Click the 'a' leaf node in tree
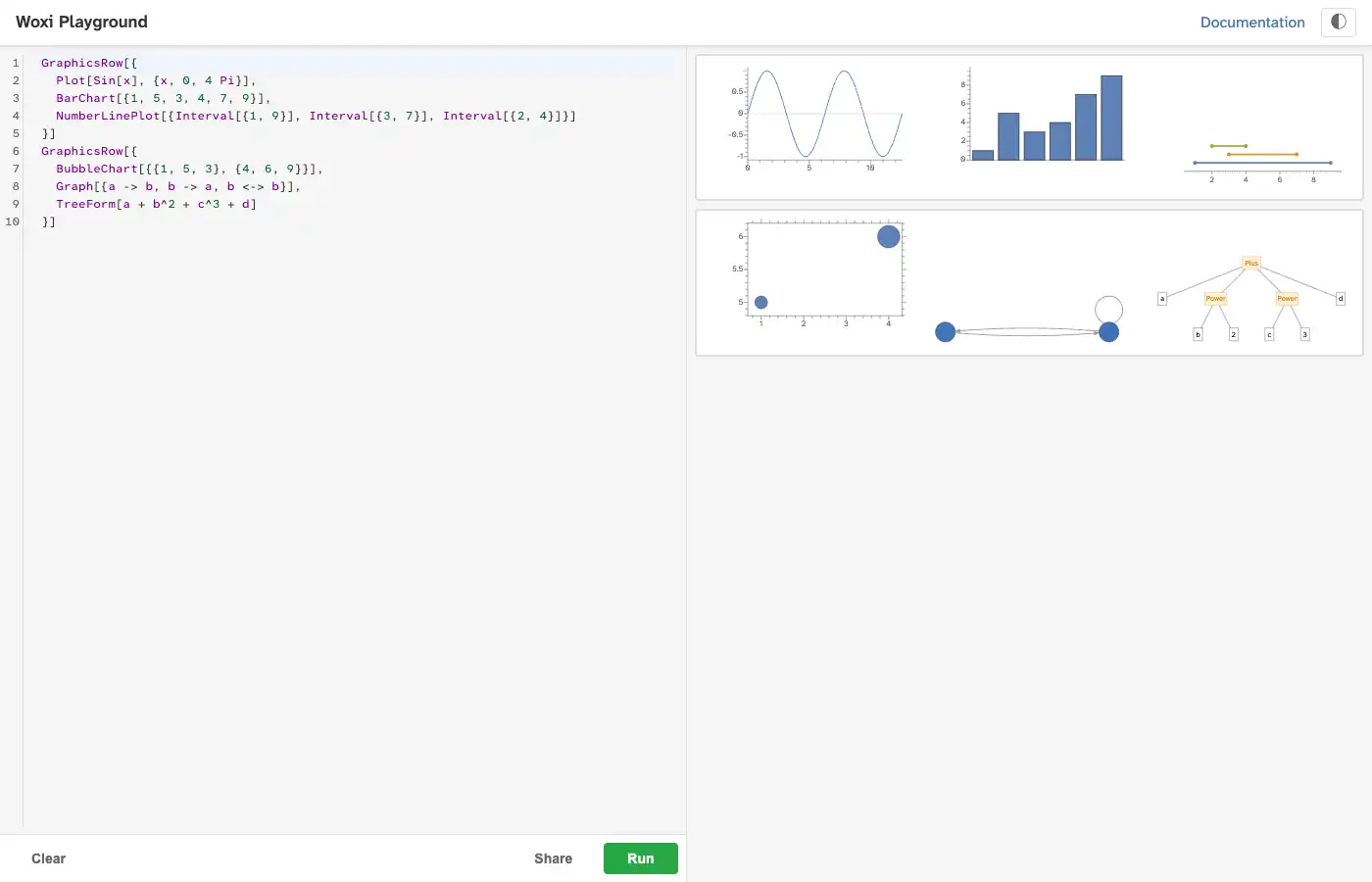 [x=1162, y=299]
